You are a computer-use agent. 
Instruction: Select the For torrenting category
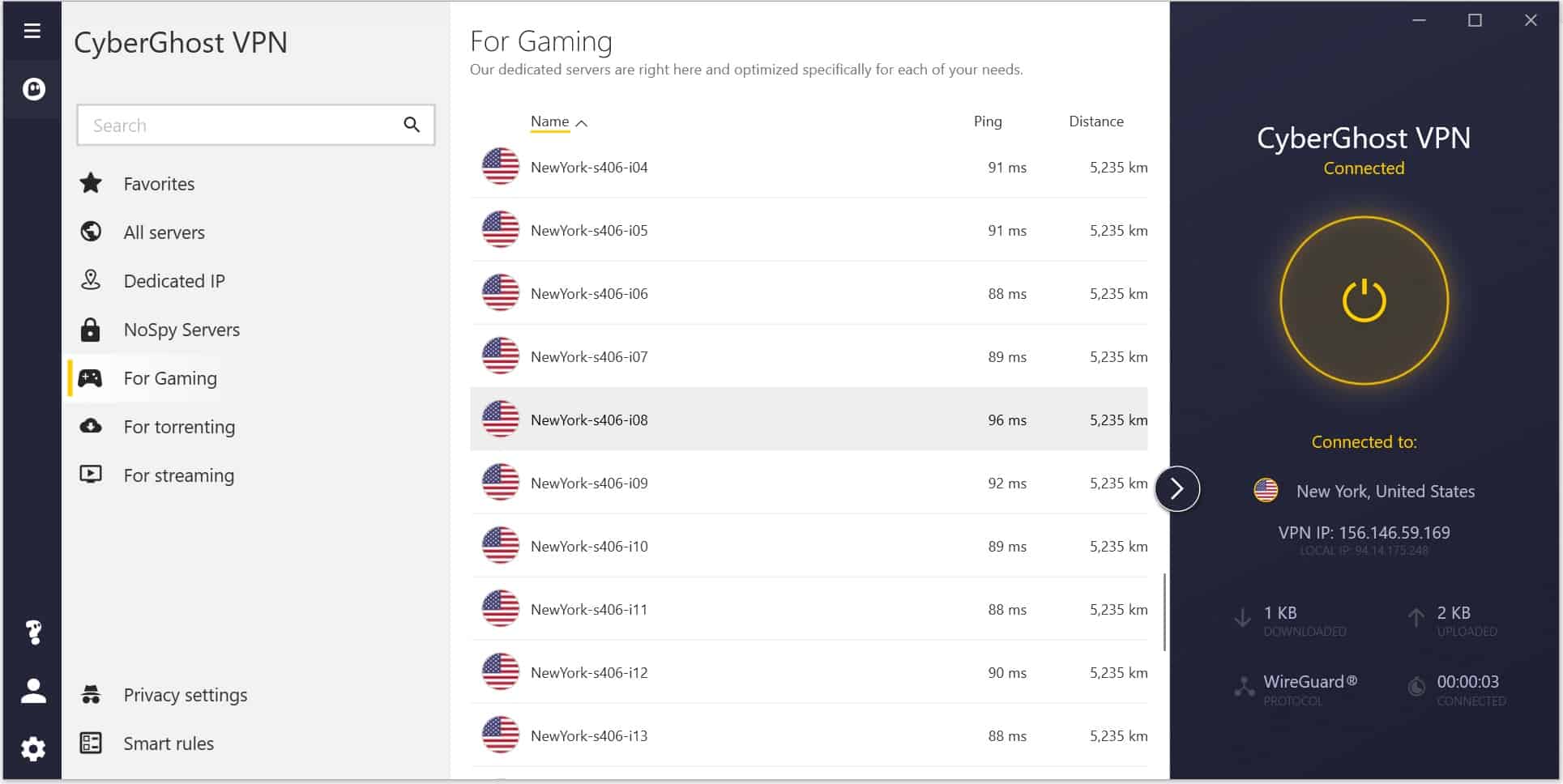pos(179,427)
